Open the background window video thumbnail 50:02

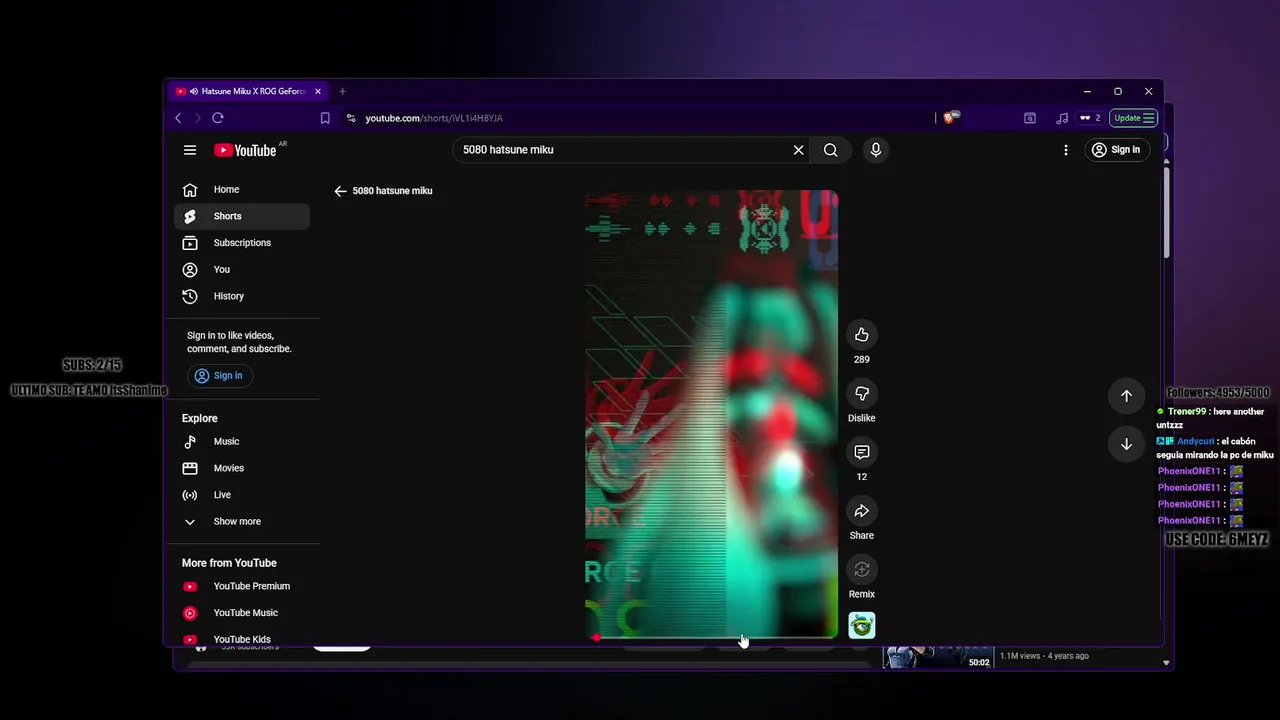(938, 658)
